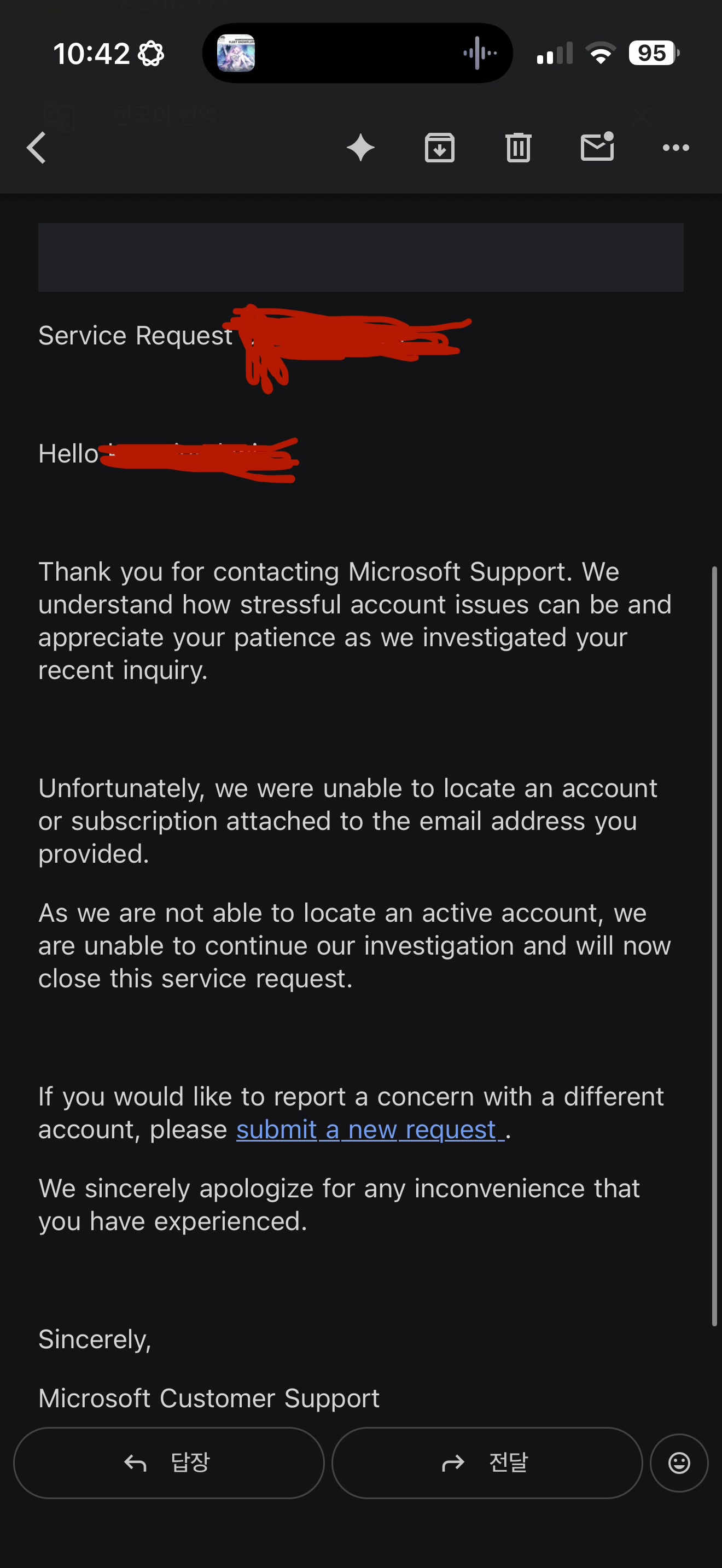Add an emoji reaction with the smiley button
Image resolution: width=722 pixels, height=1568 pixels.
tap(679, 1462)
